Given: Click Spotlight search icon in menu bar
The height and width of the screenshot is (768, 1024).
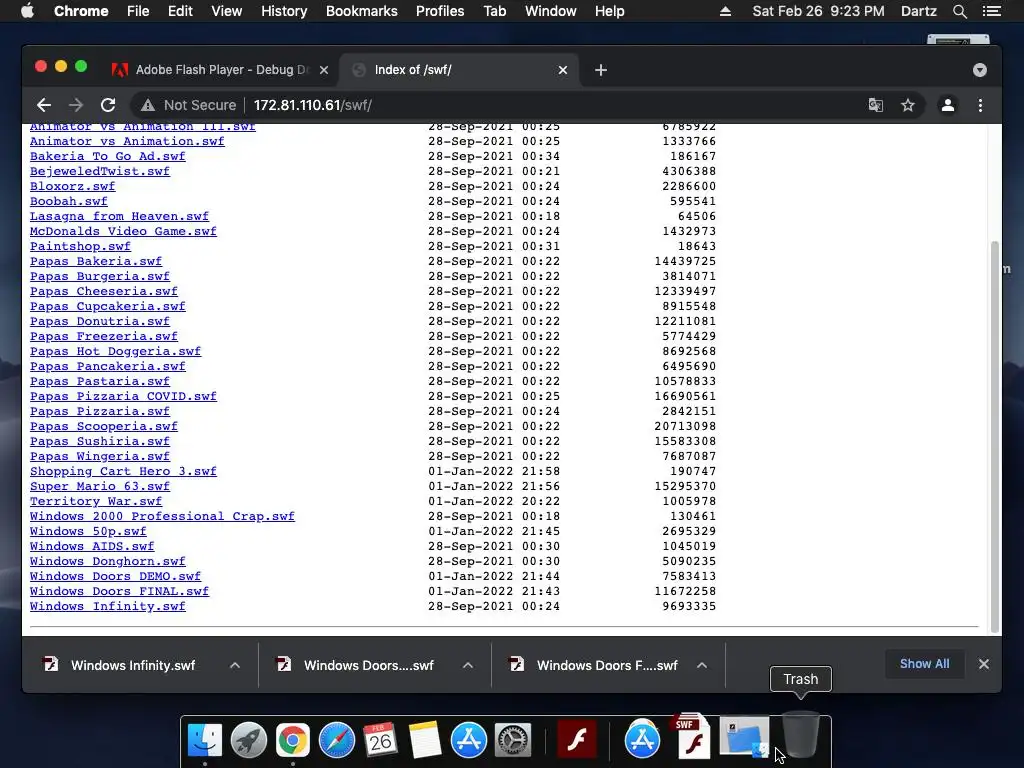Looking at the screenshot, I should [x=960, y=11].
